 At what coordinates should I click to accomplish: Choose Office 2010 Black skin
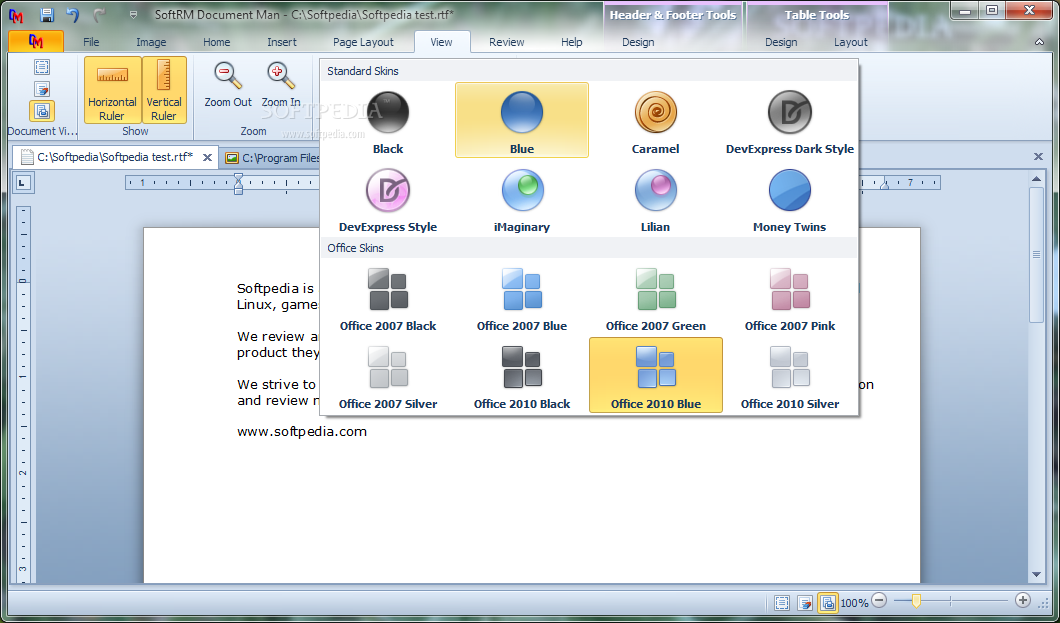click(x=521, y=376)
